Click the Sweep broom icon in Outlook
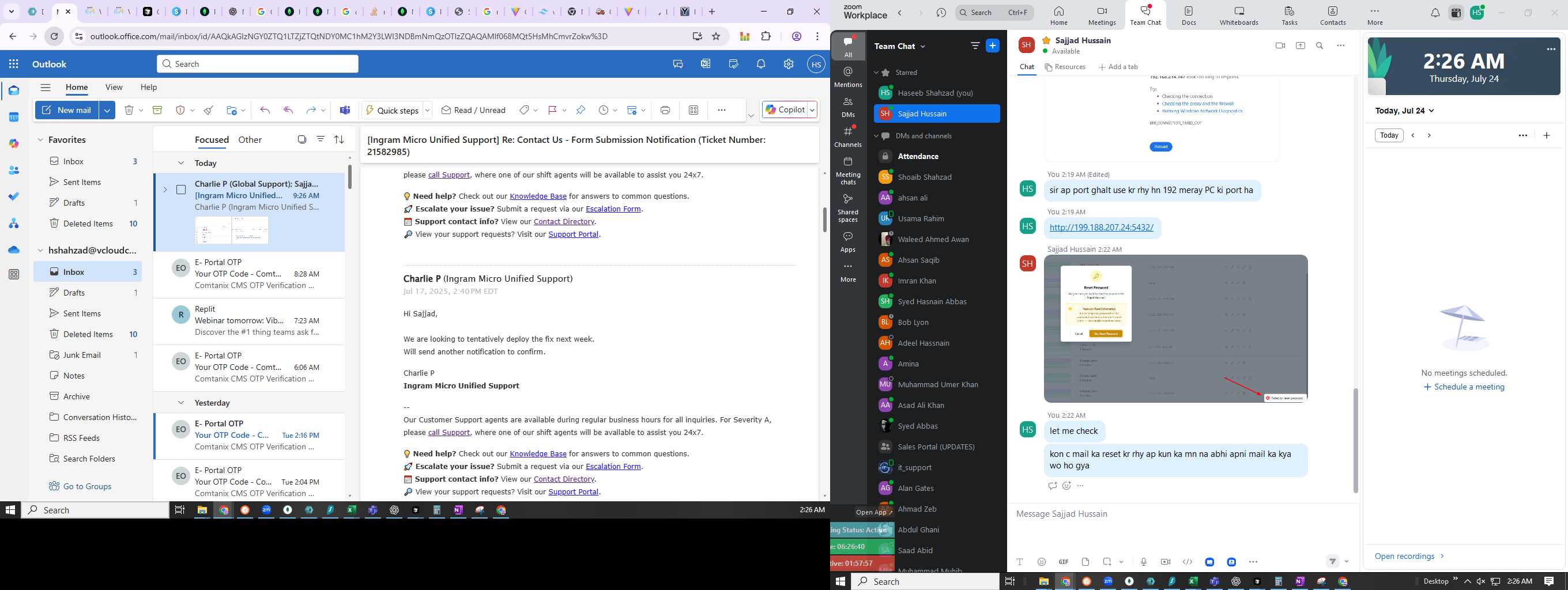1568x590 pixels. [209, 110]
